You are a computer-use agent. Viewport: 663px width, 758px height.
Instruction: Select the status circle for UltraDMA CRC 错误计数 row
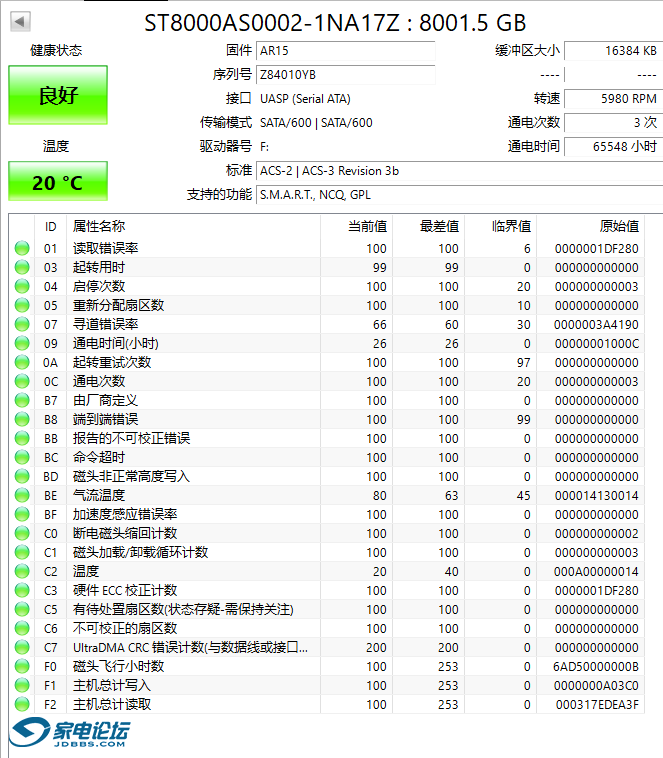point(22,647)
